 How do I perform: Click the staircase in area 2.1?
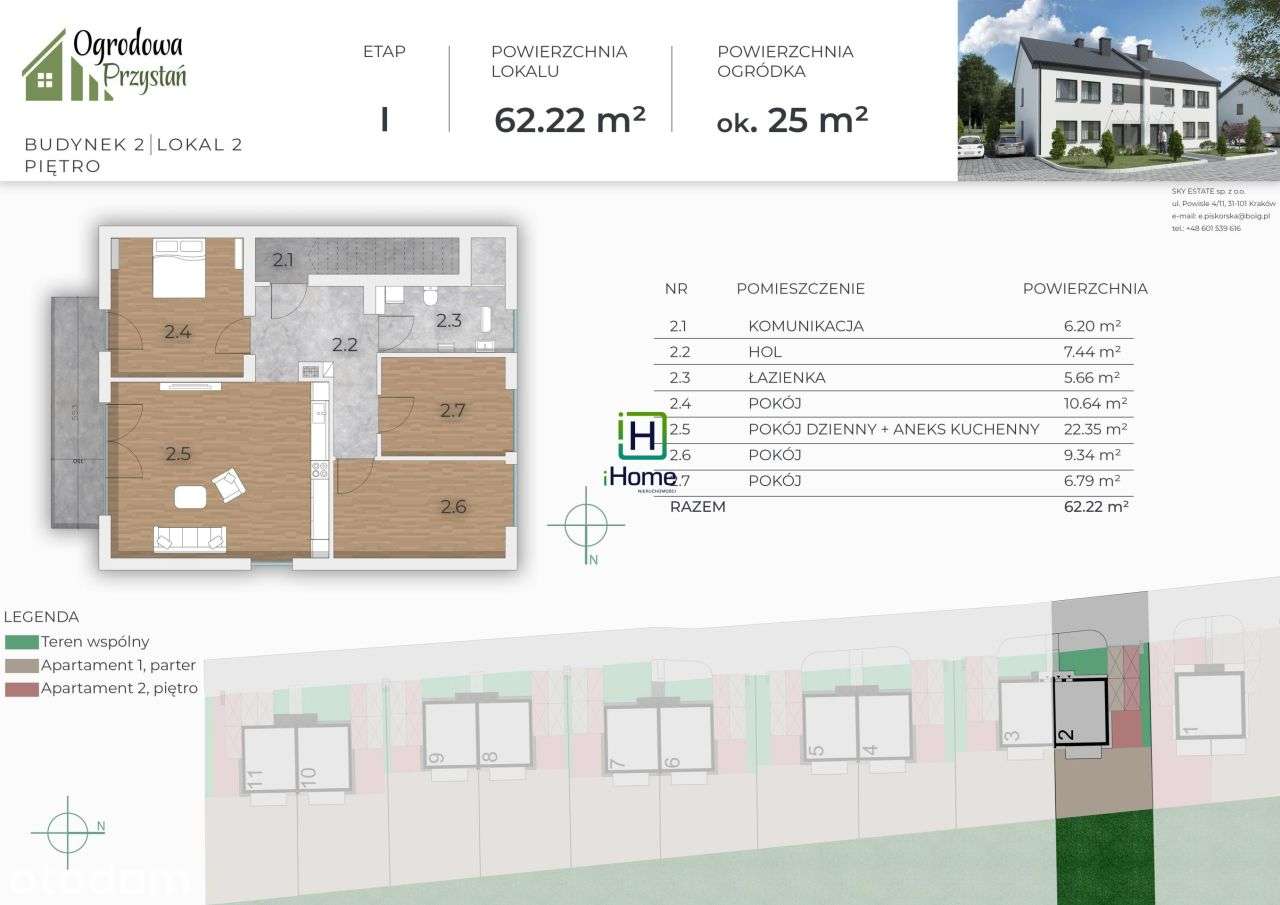[x=384, y=254]
